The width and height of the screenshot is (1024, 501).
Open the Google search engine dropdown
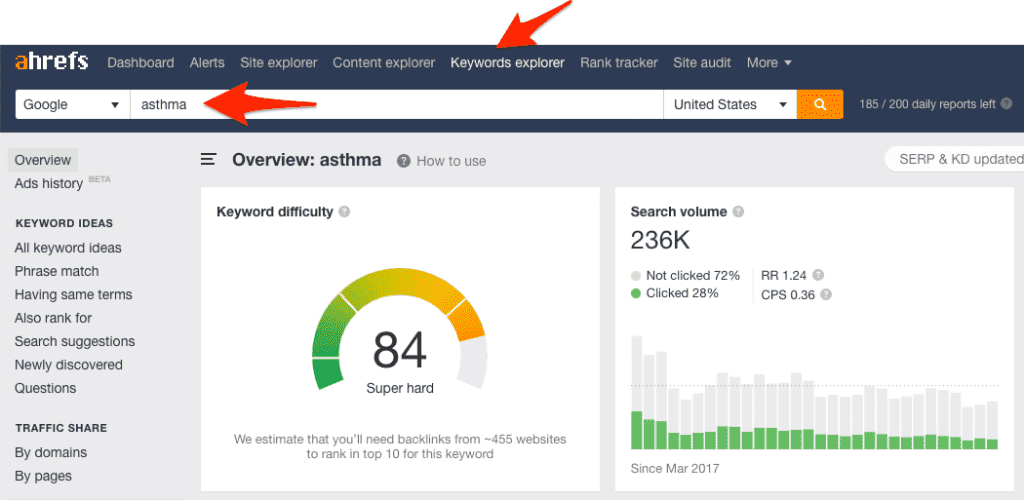click(x=72, y=105)
